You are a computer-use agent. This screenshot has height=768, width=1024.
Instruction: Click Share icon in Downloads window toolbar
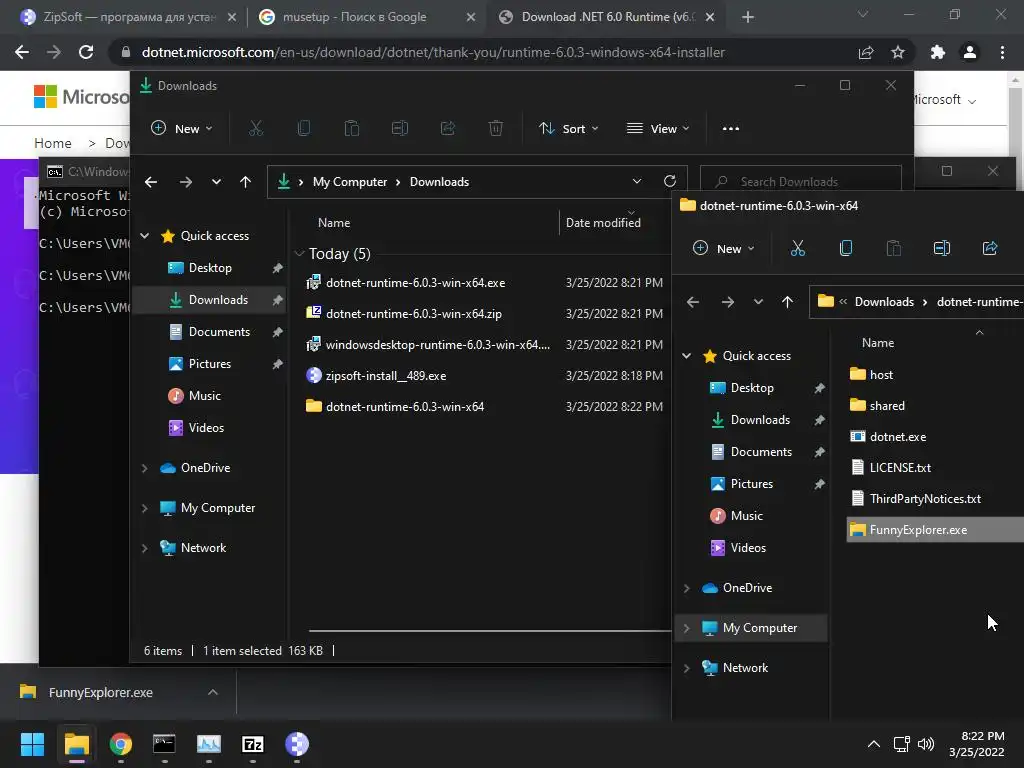[448, 129]
